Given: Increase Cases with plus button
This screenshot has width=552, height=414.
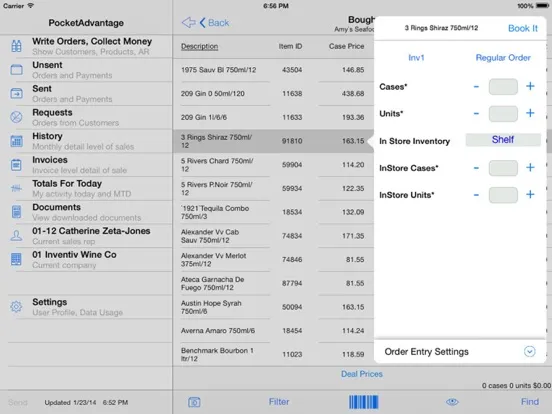Looking at the screenshot, I should point(530,86).
